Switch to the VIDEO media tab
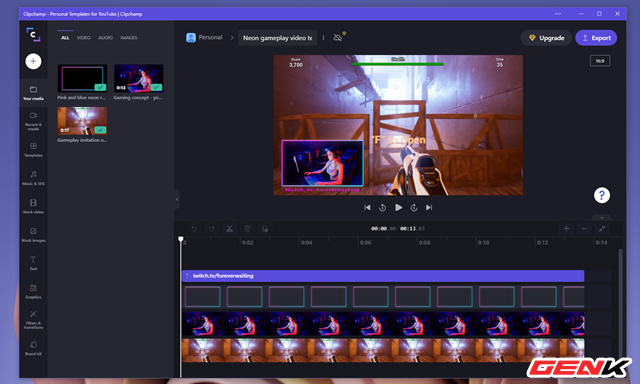This screenshot has width=640, height=384. click(84, 38)
